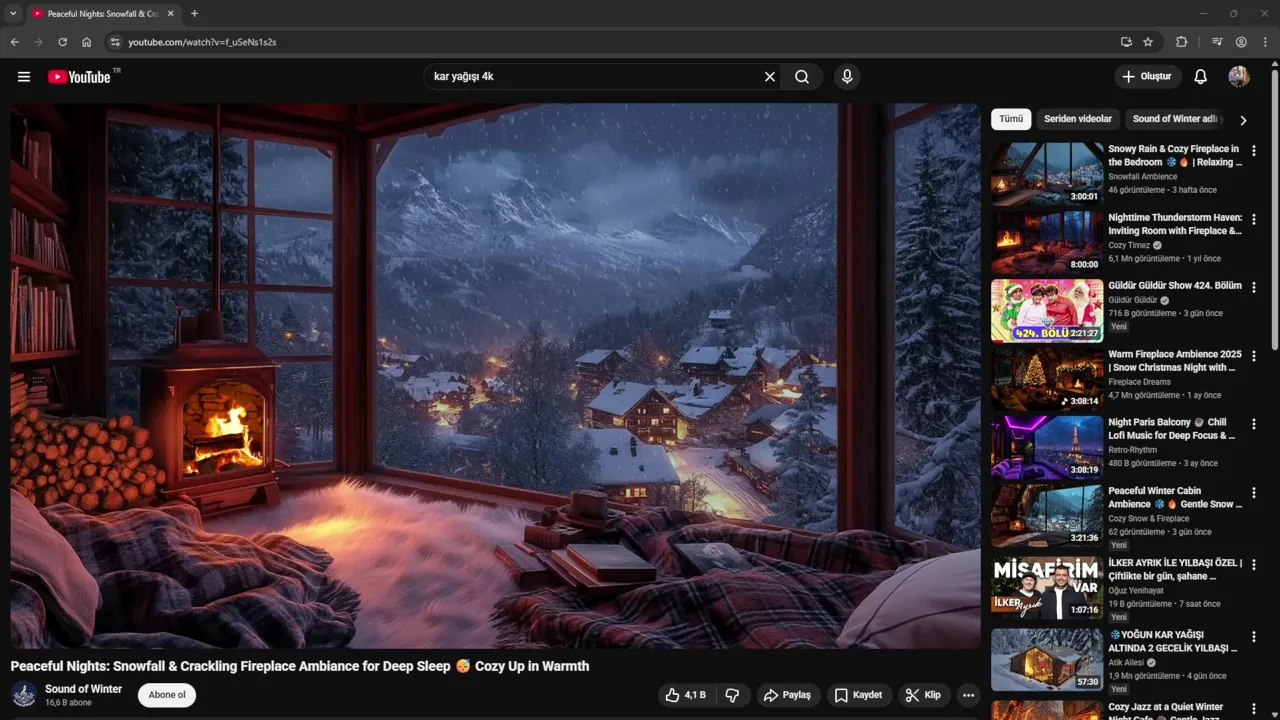Viewport: 1280px width, 720px height.
Task: Open options for Nighttime Thunderstorm Haven video
Action: tap(1254, 218)
